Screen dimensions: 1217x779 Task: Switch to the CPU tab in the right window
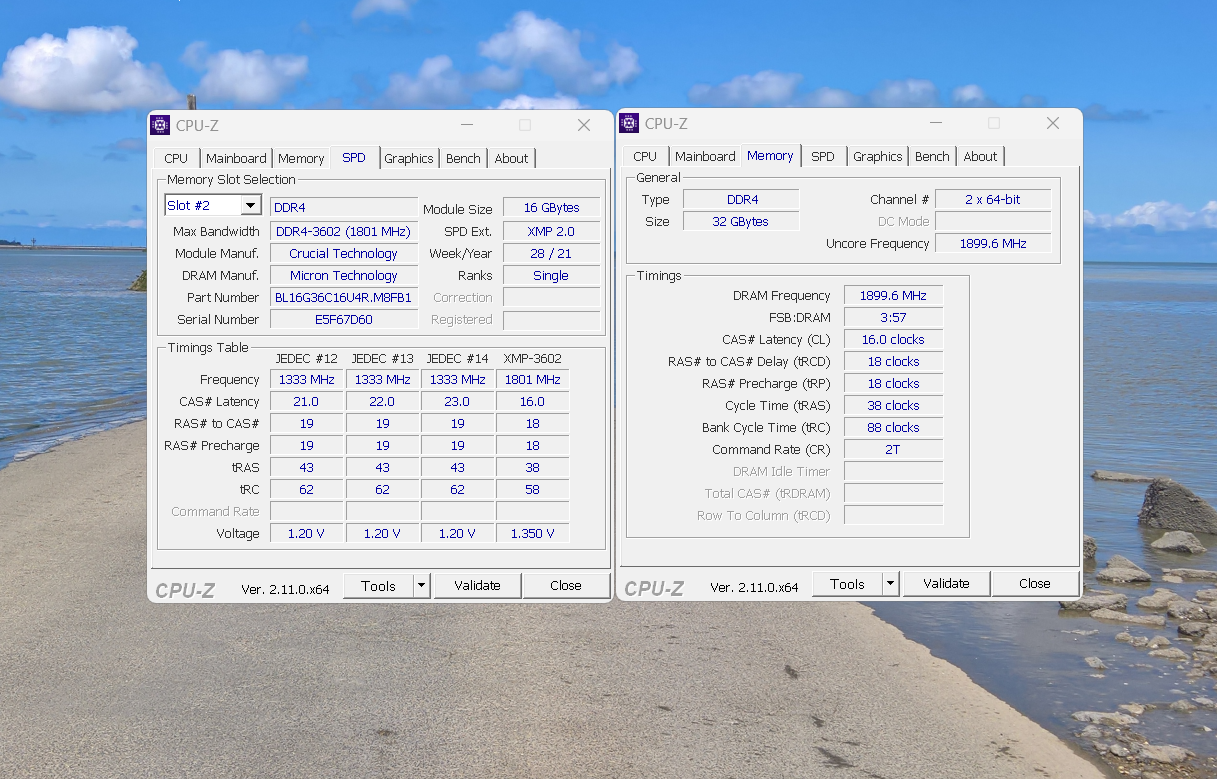coord(645,155)
